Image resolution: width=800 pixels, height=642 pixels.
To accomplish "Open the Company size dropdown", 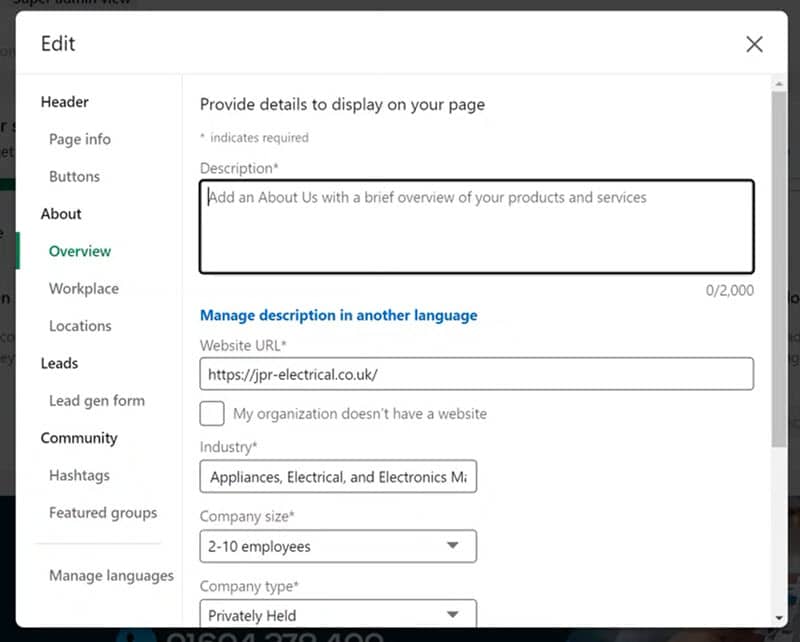I will click(338, 546).
